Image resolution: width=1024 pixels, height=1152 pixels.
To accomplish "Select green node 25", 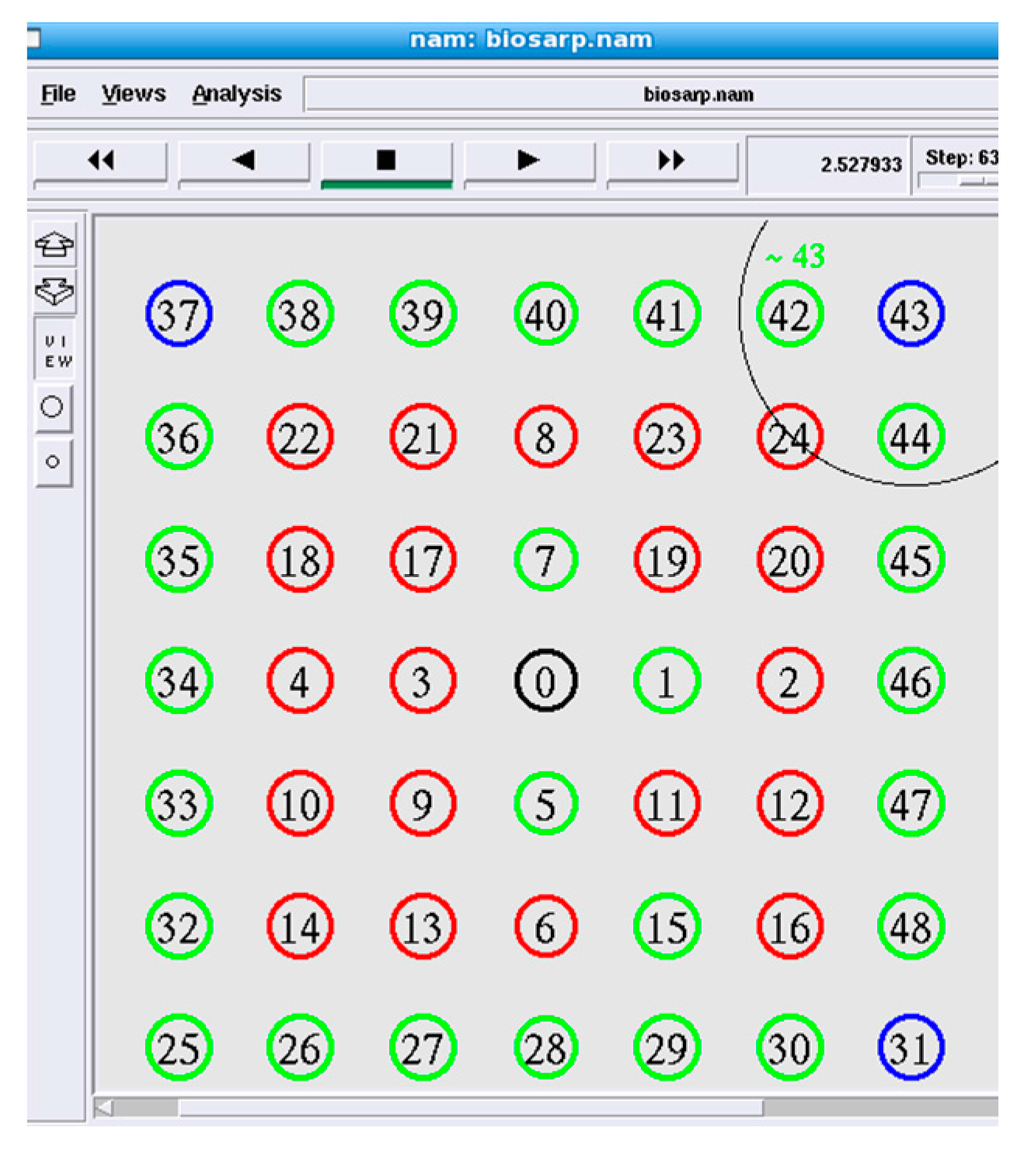I will pos(179,1048).
